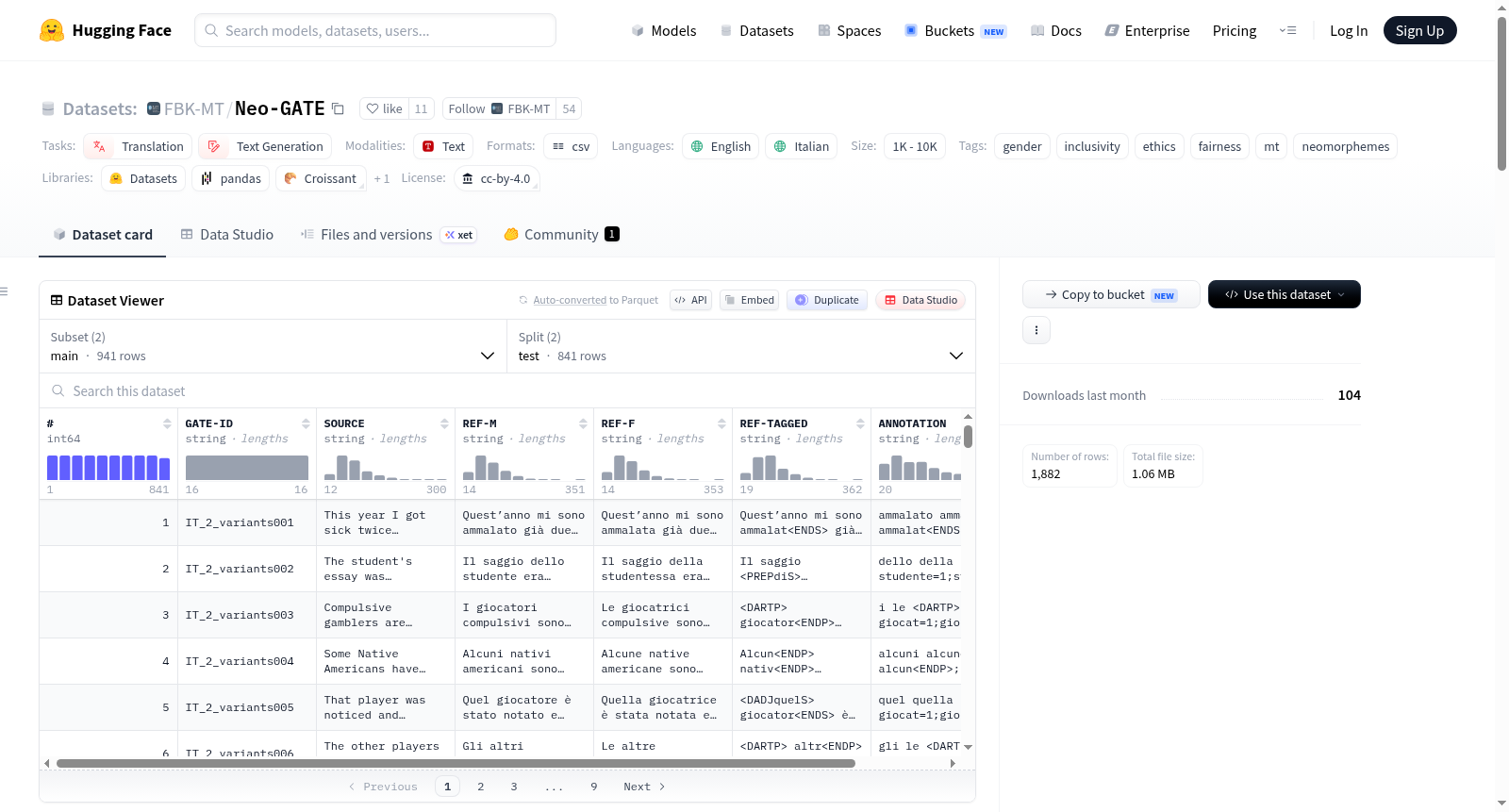This screenshot has width=1509, height=812.
Task: Open the FBK-MT organization link
Action: point(193,109)
